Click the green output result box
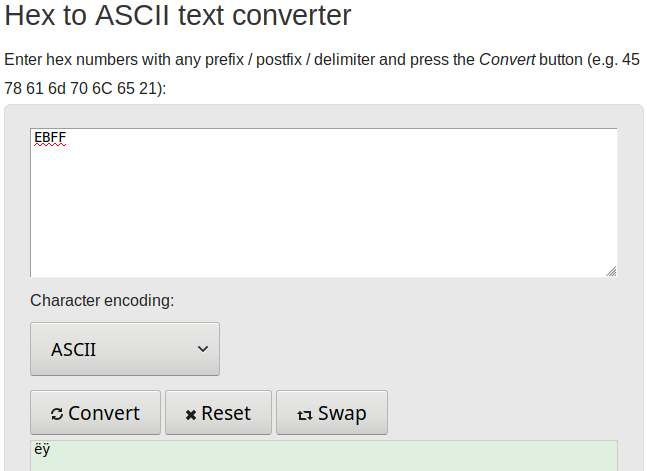 324,456
